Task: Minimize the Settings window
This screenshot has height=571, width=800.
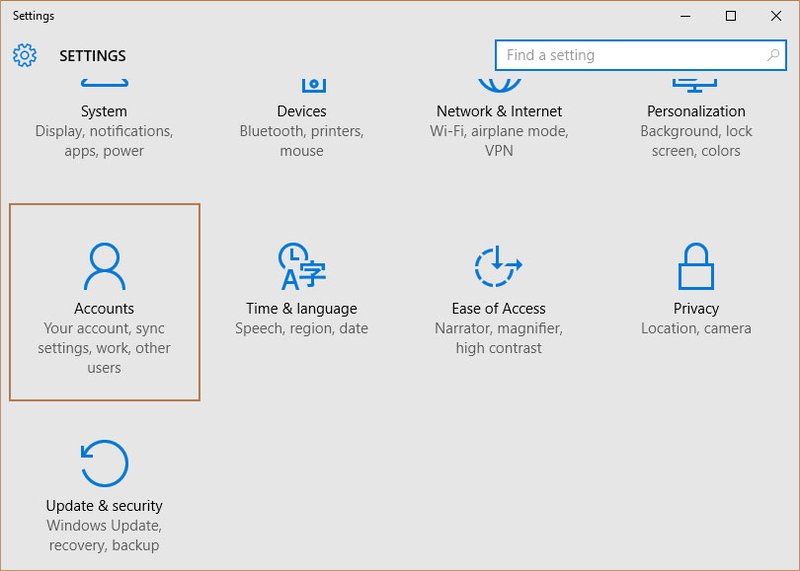Action: [686, 16]
